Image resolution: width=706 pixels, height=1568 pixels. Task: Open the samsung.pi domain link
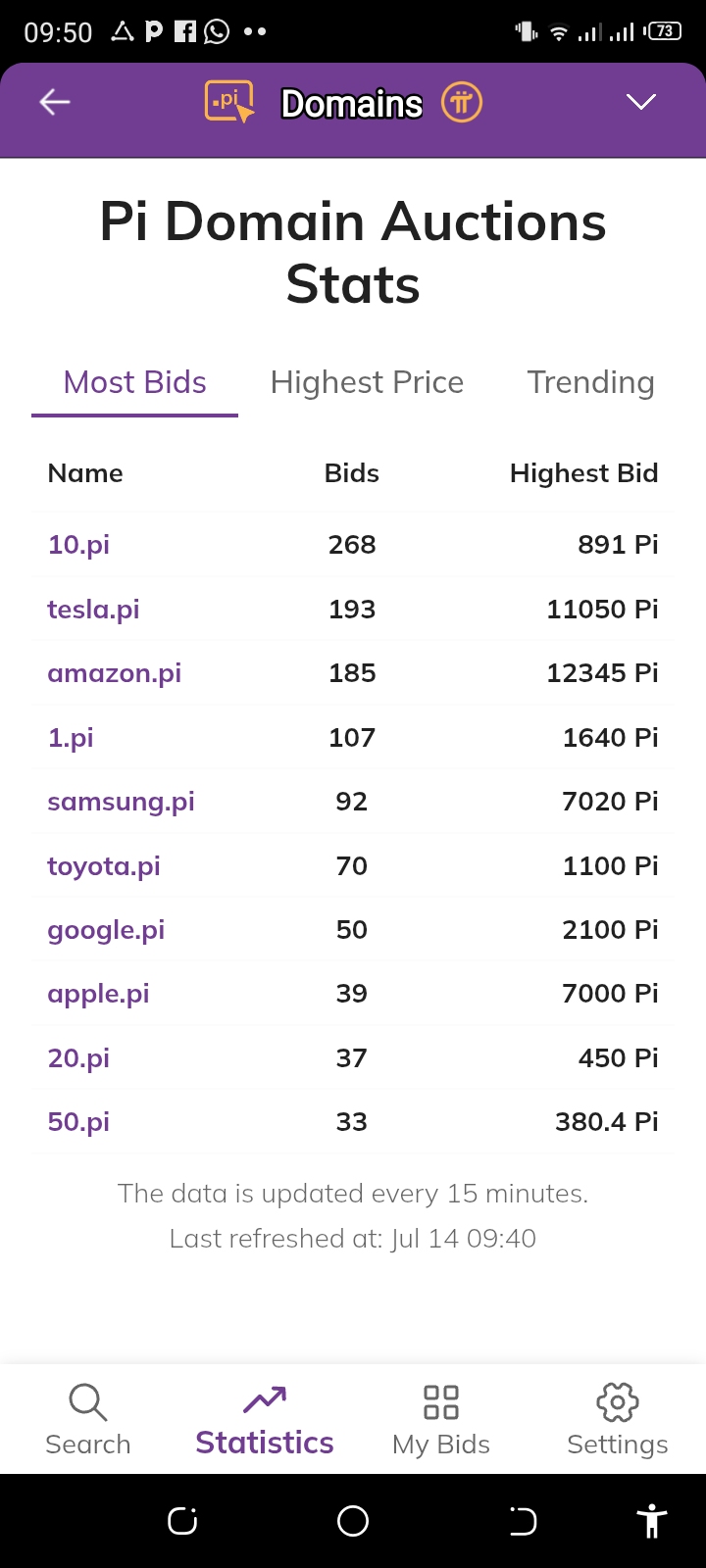121,802
